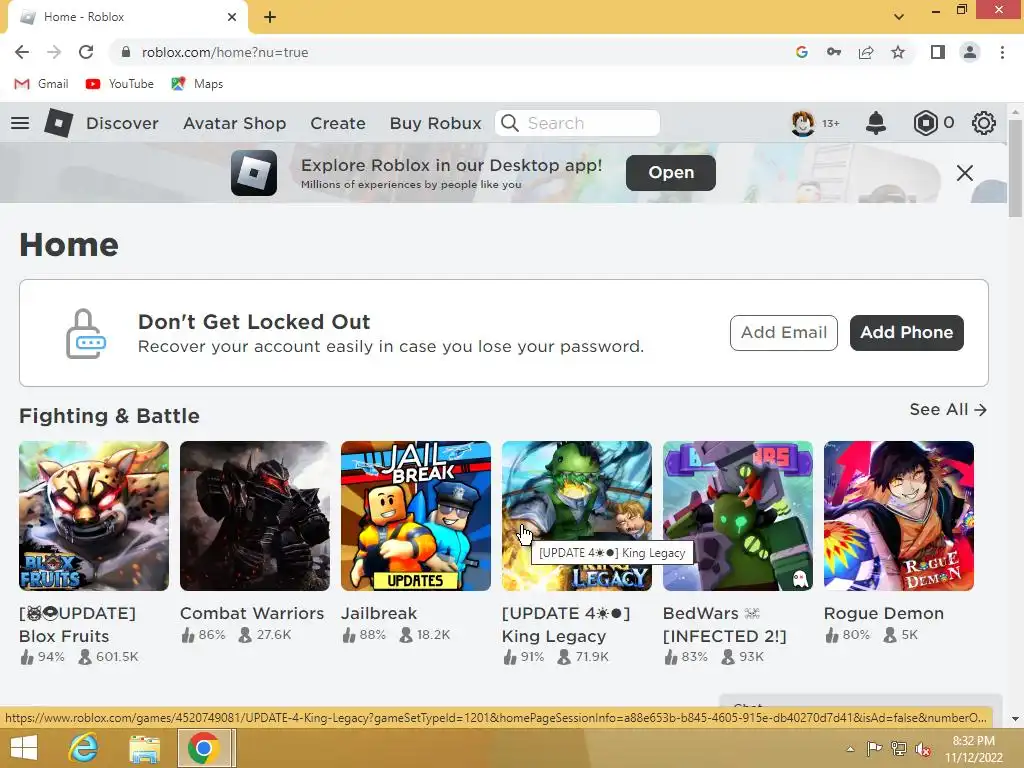Screen dimensions: 1024x768
Task: Open the network tray icon
Action: [899, 748]
